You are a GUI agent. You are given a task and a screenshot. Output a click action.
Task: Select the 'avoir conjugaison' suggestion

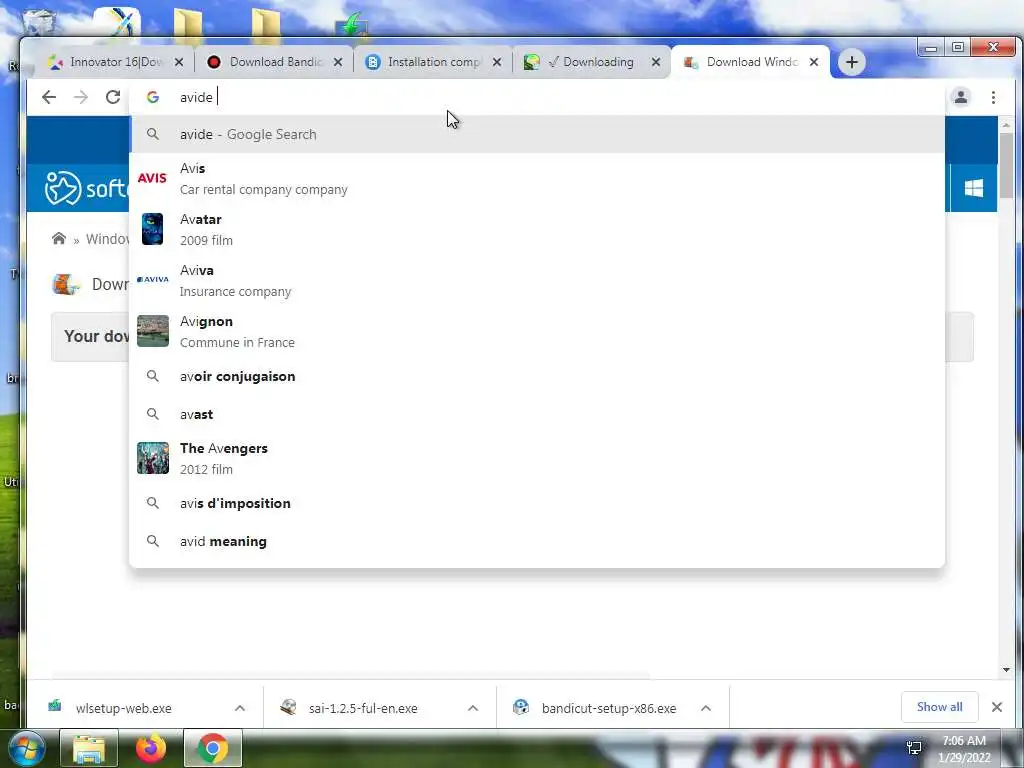[537, 377]
